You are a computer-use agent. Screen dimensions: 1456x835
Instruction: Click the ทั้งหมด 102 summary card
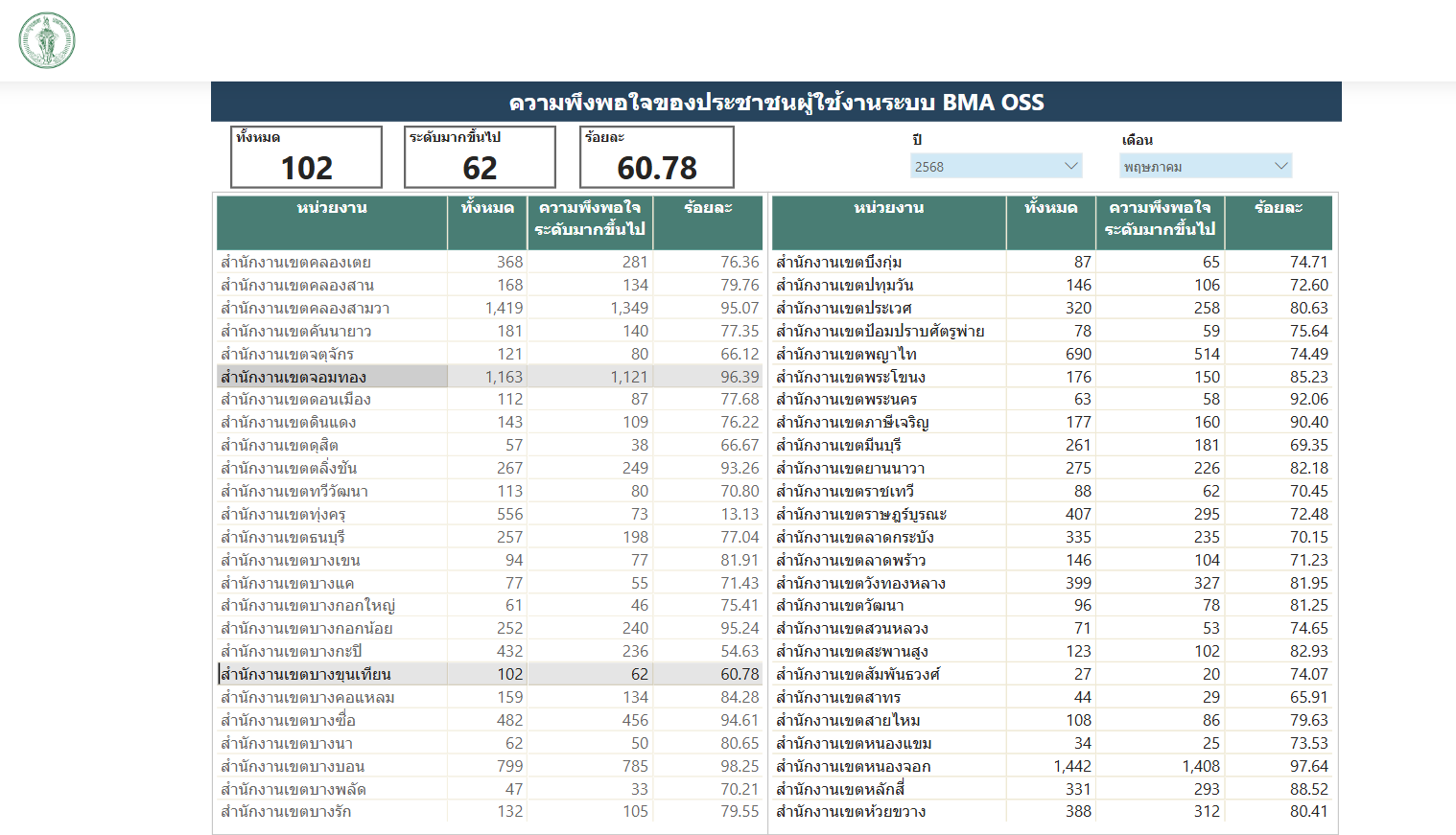306,157
